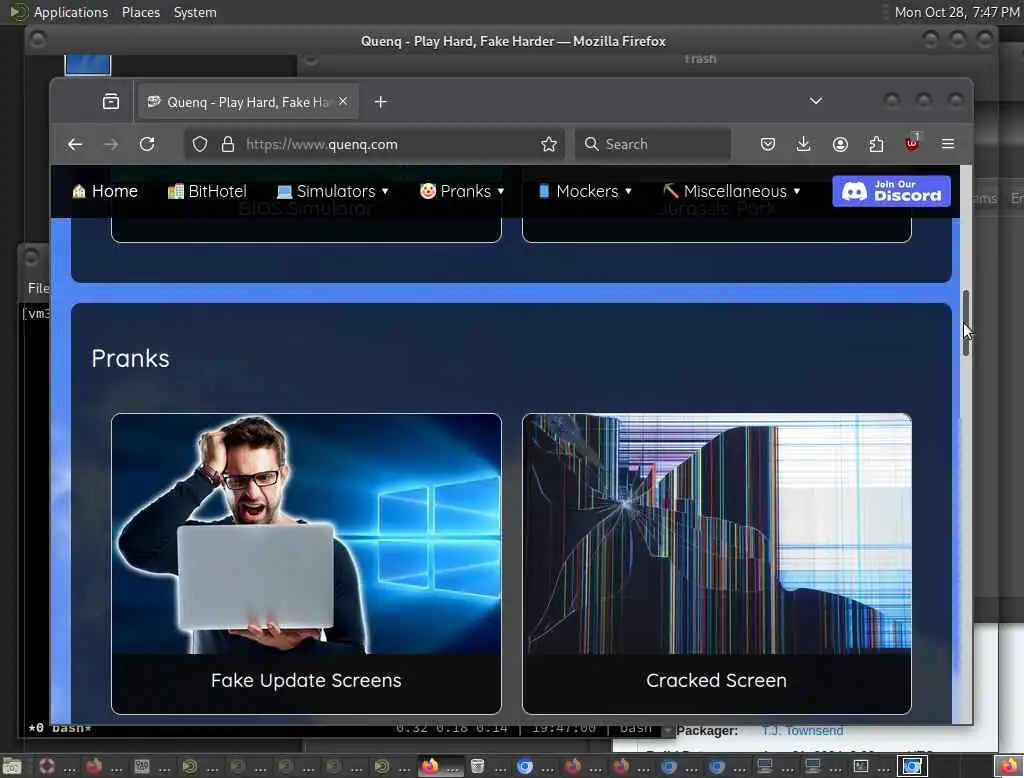Focus the Firefox Search box

tap(653, 144)
